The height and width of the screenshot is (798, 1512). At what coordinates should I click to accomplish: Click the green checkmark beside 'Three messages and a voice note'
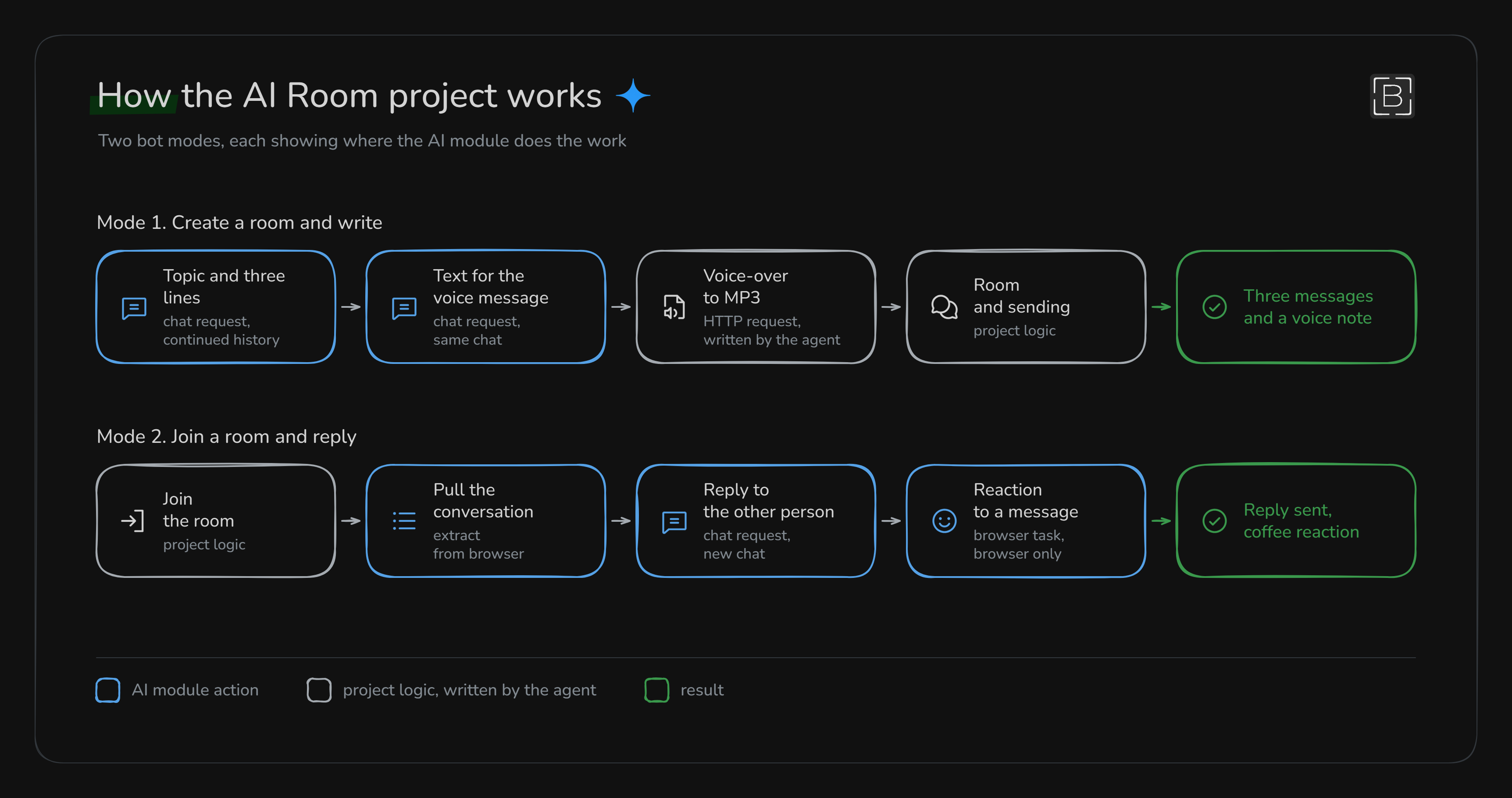1214,307
